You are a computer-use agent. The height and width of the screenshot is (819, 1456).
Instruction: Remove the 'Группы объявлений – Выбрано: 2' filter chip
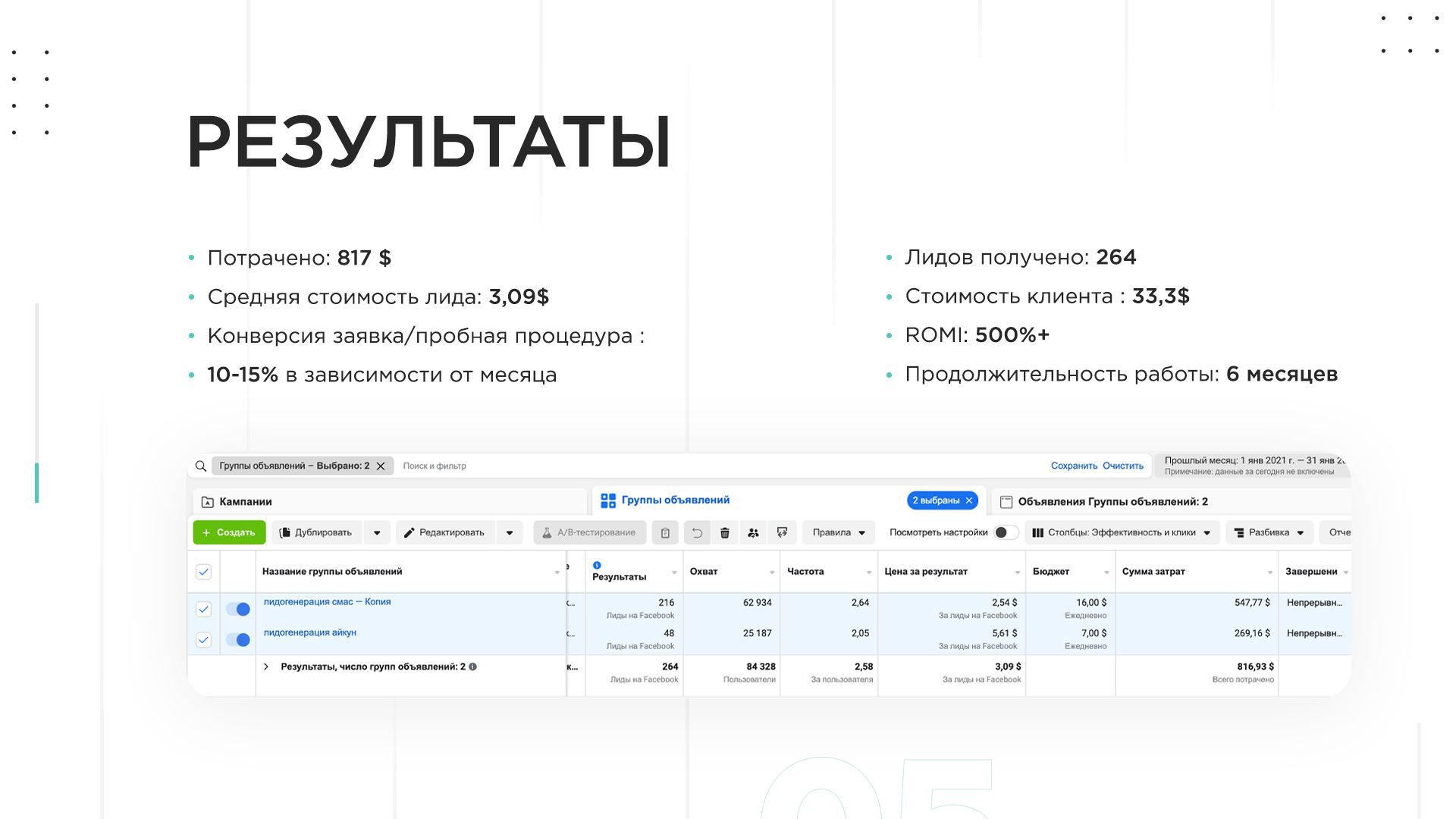(x=381, y=466)
